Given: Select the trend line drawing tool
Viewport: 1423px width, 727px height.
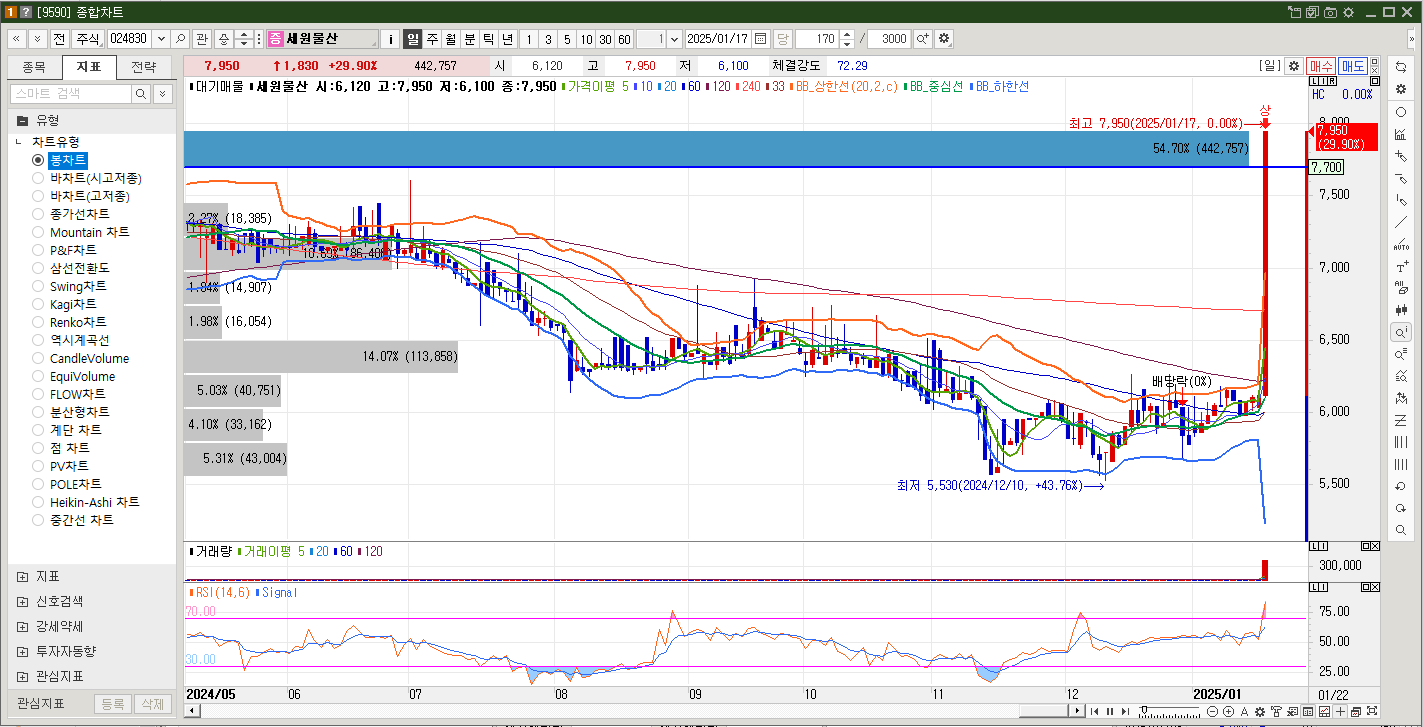Looking at the screenshot, I should (x=1401, y=223).
